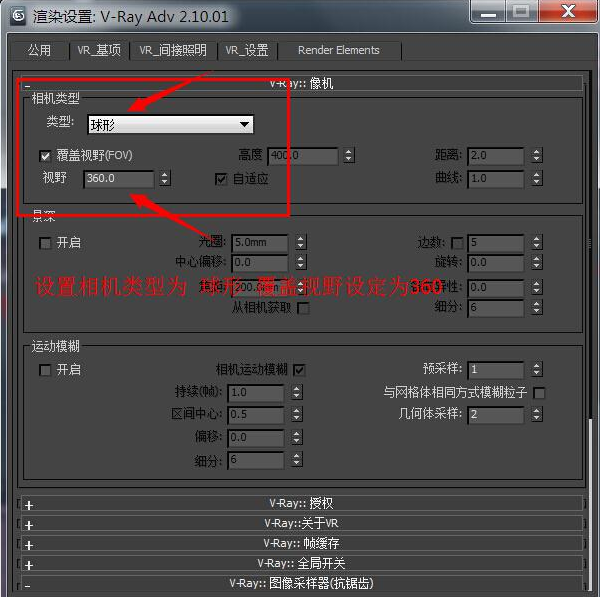This screenshot has width=600, height=597.
Task: Toggle 与网格体相同方式模糊粒子 checkbox
Action: (x=539, y=393)
